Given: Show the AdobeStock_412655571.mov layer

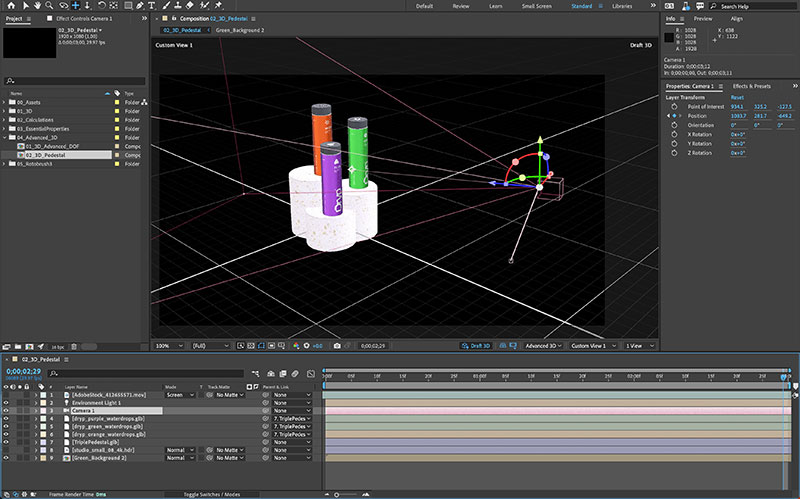Looking at the screenshot, I should 6,395.
